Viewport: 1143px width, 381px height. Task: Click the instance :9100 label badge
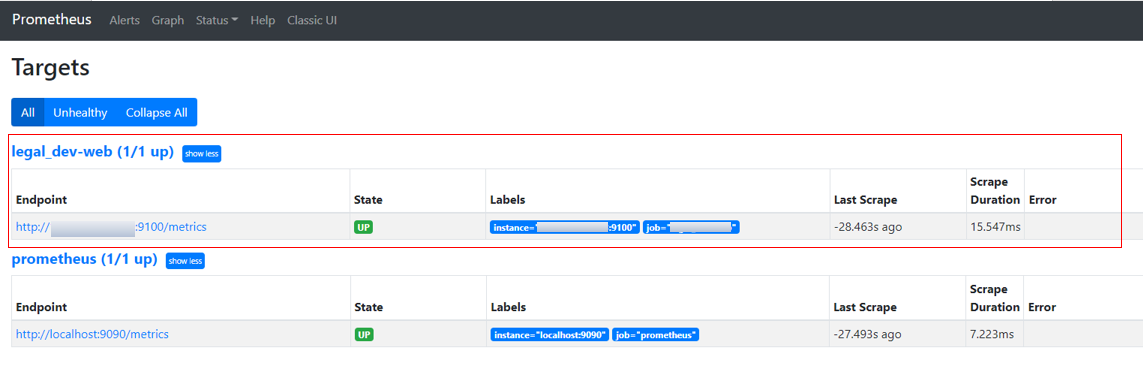565,227
